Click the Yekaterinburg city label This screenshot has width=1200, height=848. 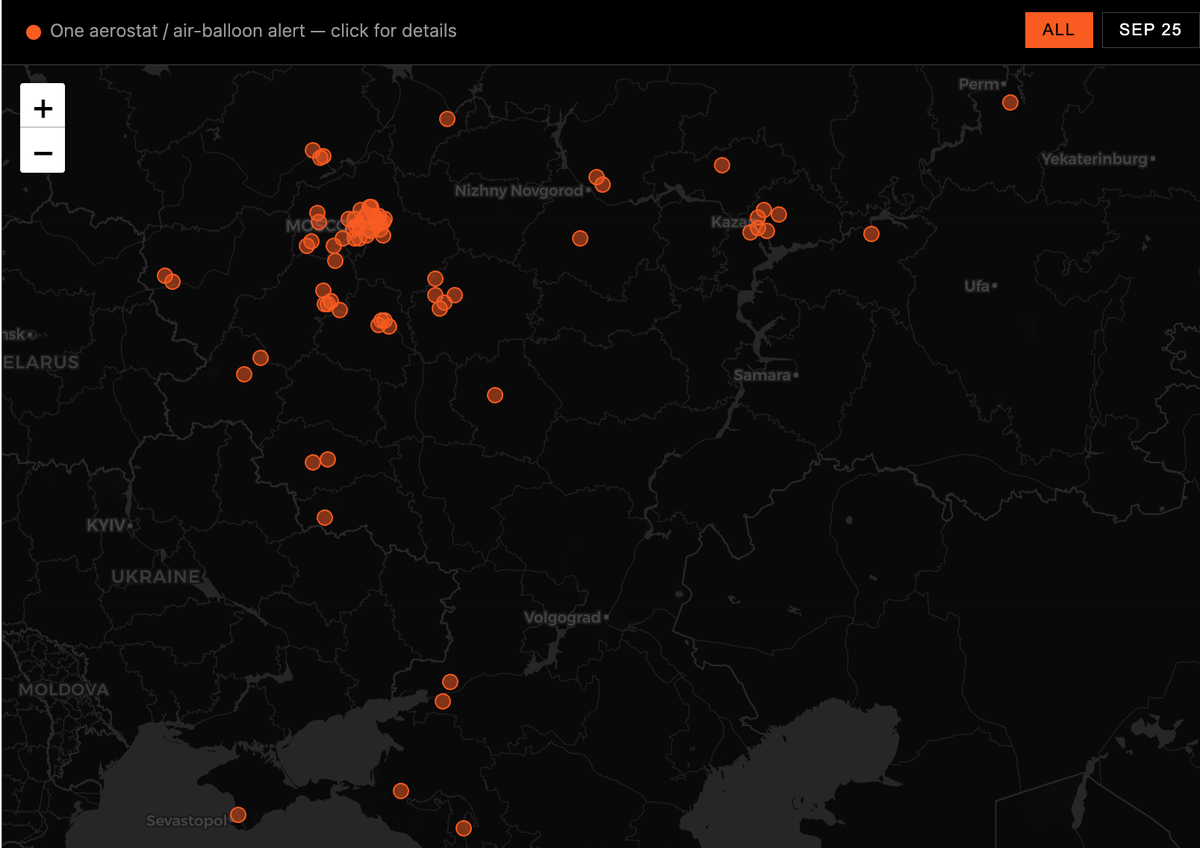pyautogui.click(x=1093, y=159)
